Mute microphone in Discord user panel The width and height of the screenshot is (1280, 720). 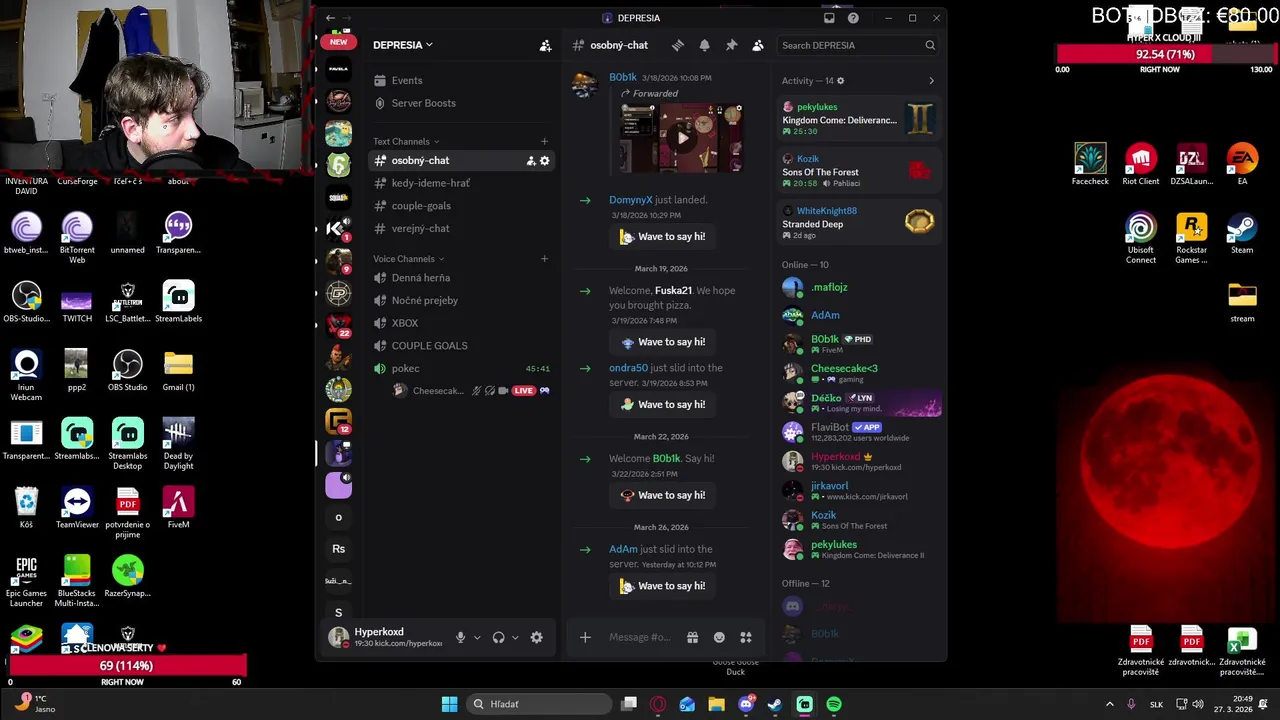click(461, 637)
